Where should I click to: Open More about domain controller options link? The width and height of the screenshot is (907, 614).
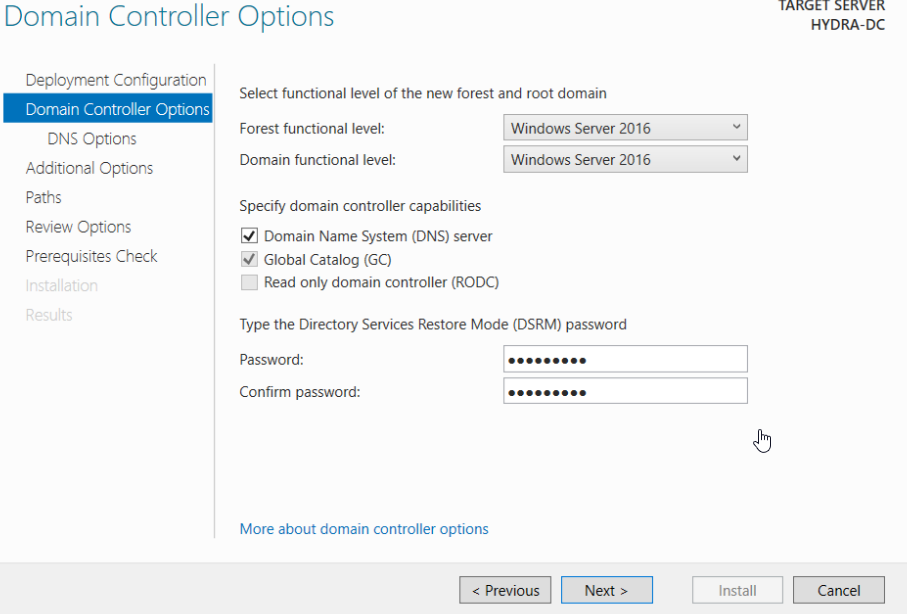(366, 528)
